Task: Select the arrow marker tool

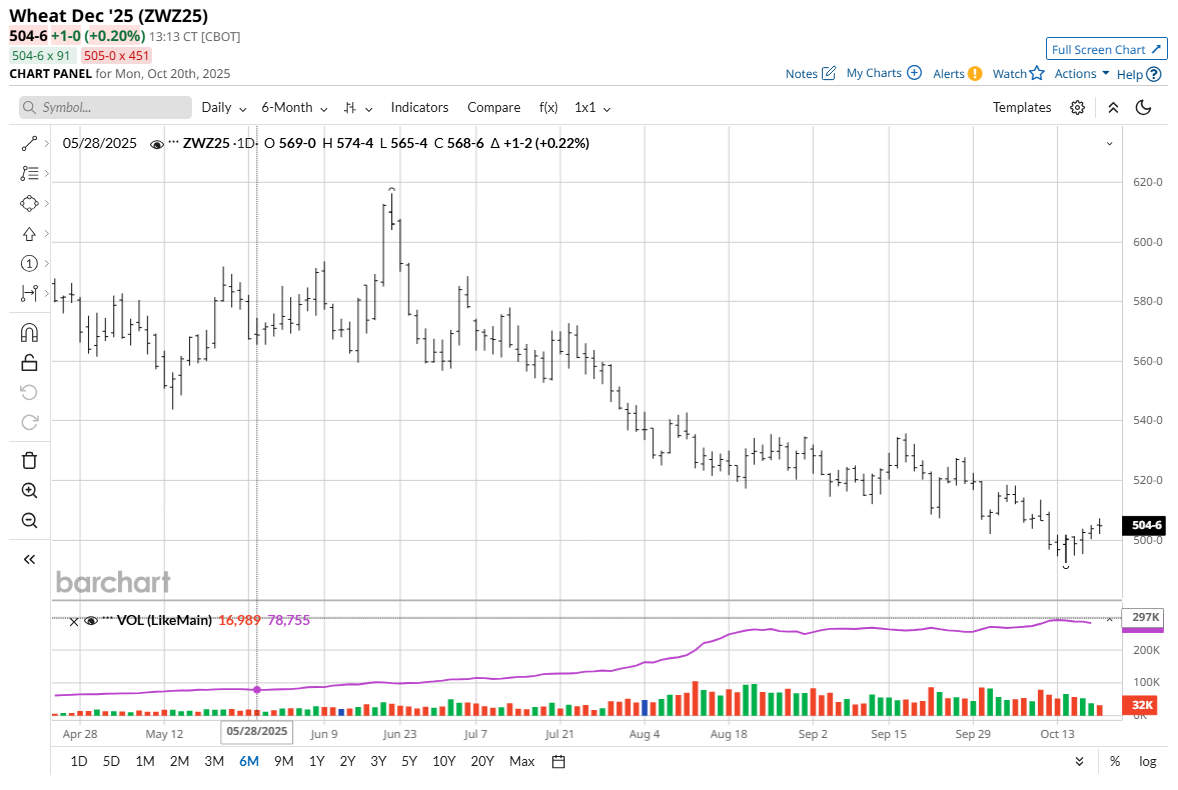Action: 29,234
